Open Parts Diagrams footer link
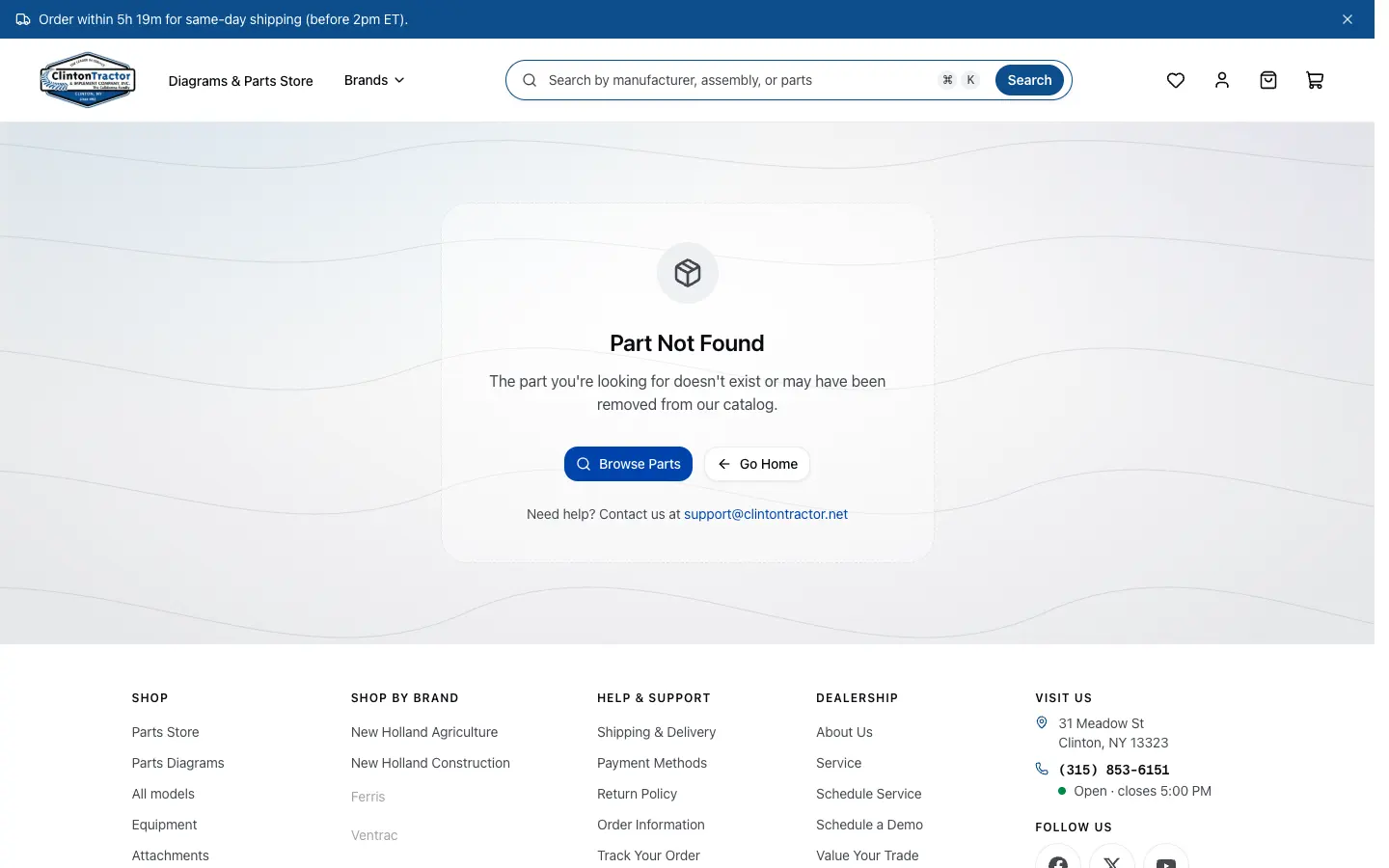Image resolution: width=1389 pixels, height=868 pixels. point(178,763)
